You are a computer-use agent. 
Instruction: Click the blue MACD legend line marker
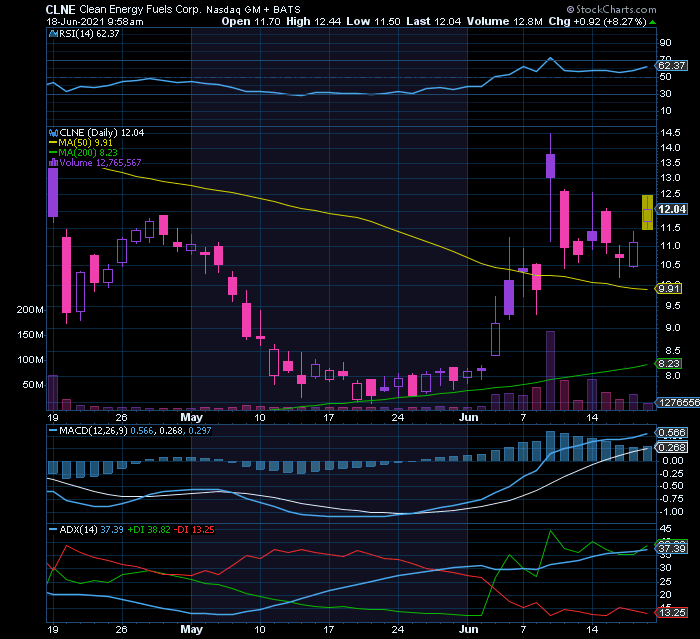pos(53,430)
